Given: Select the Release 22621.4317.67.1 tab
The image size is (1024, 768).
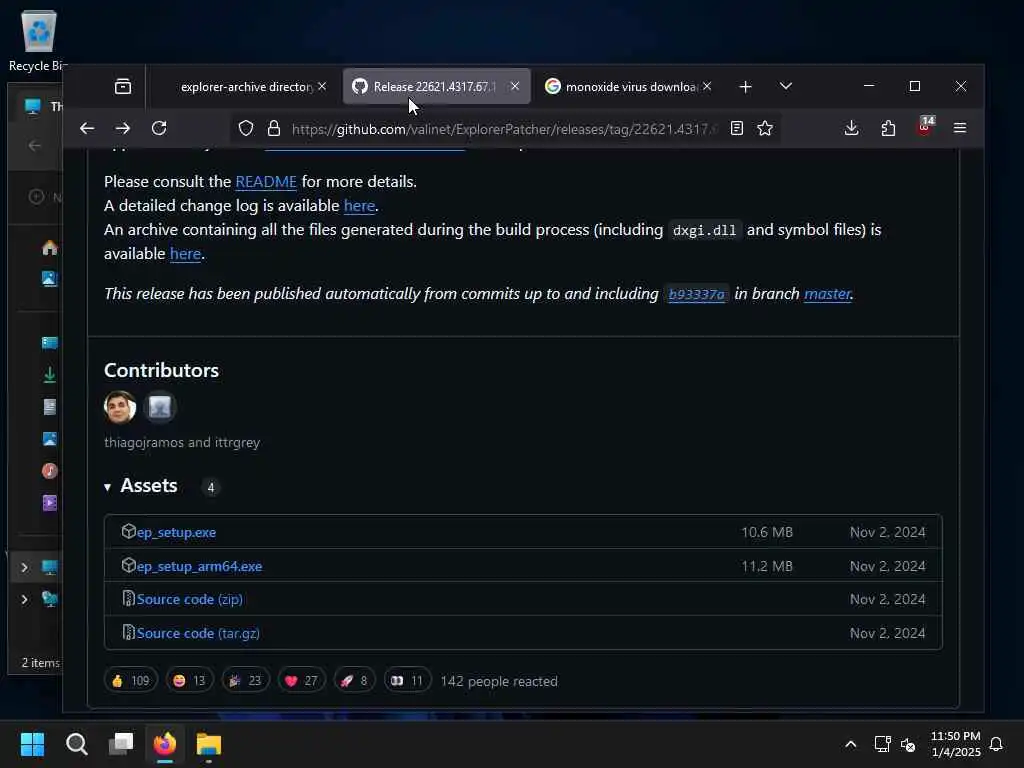Looking at the screenshot, I should pyautogui.click(x=434, y=86).
